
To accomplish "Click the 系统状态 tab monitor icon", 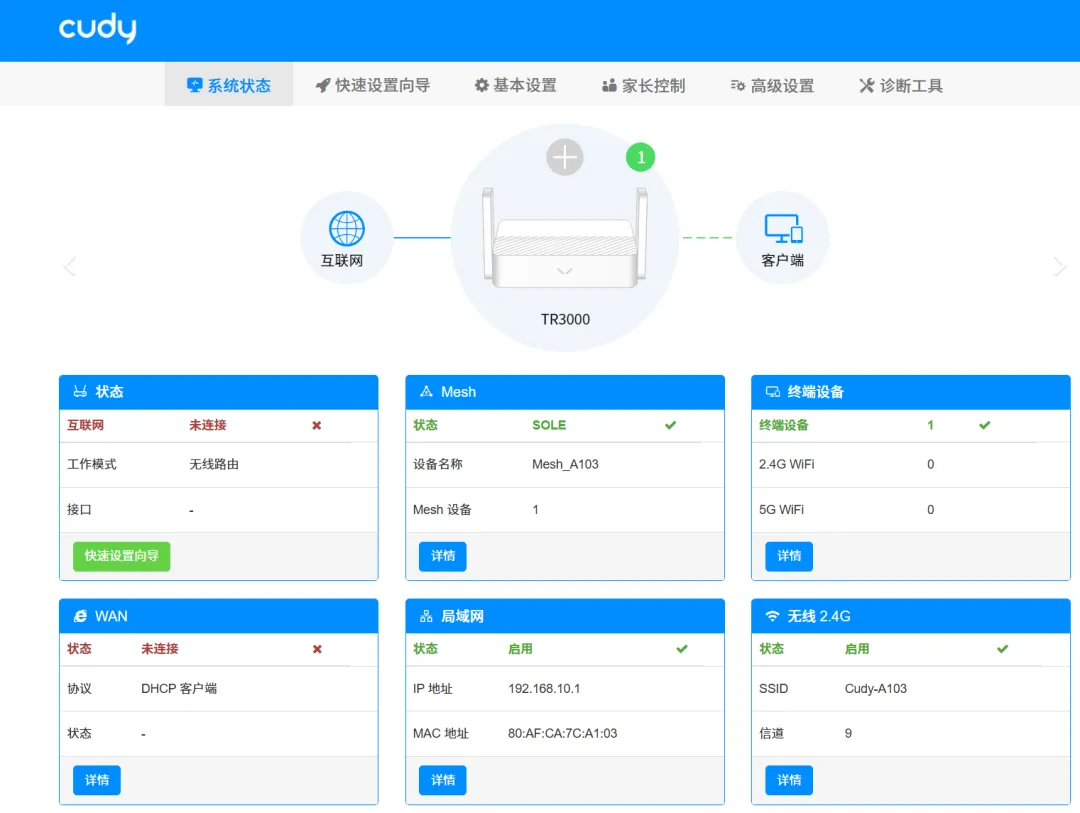I will point(195,85).
